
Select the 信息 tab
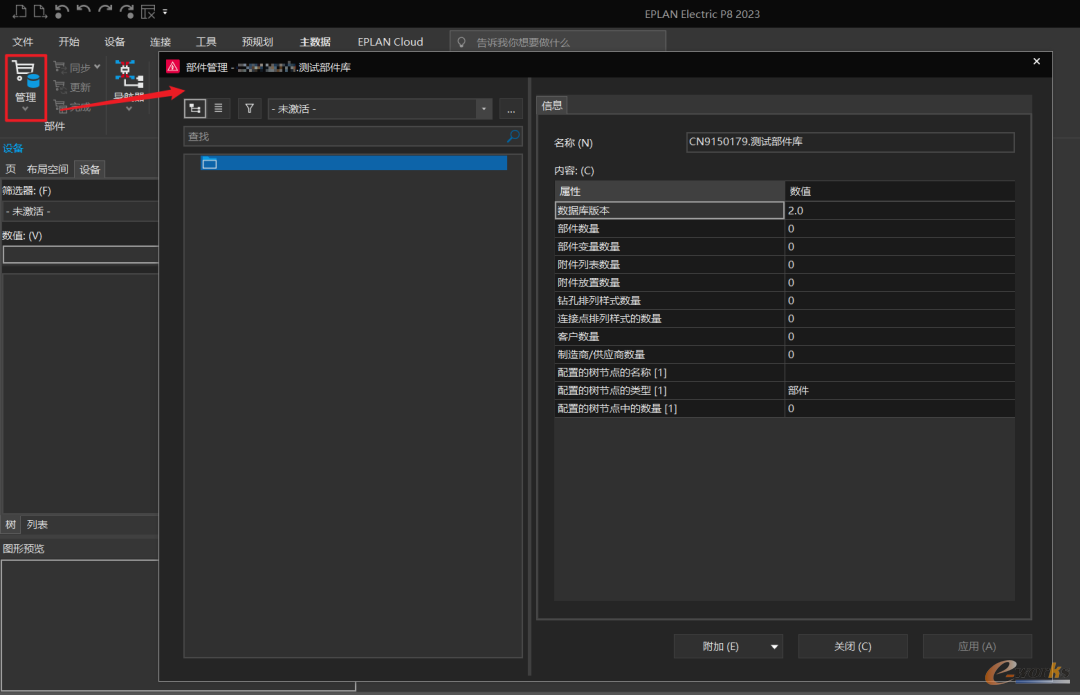pyautogui.click(x=552, y=105)
